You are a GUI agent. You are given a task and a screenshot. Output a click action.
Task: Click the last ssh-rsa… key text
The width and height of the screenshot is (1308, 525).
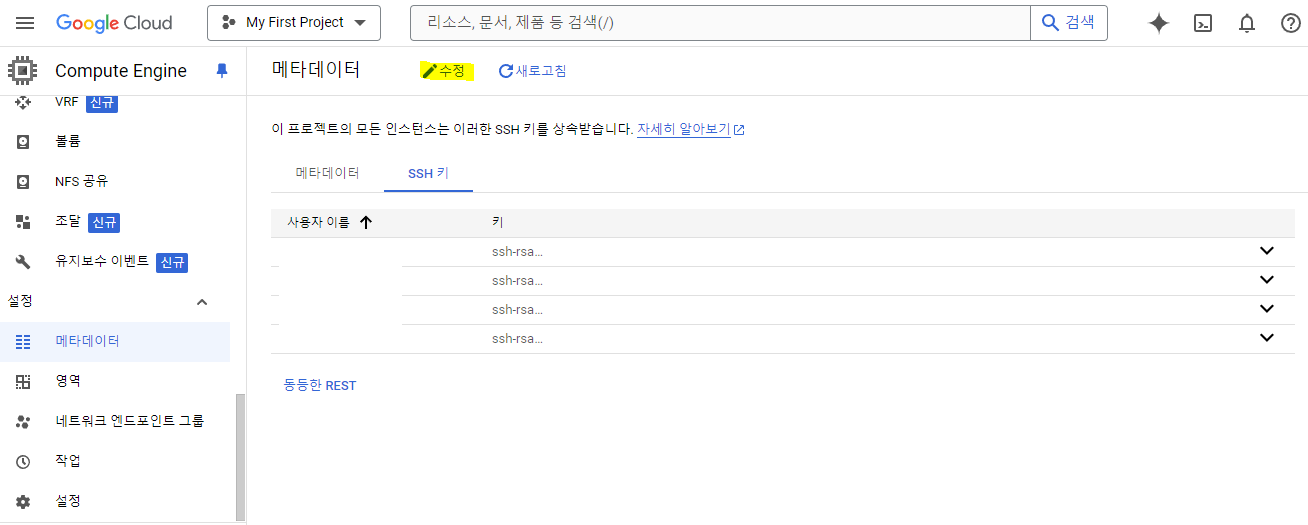coord(517,339)
